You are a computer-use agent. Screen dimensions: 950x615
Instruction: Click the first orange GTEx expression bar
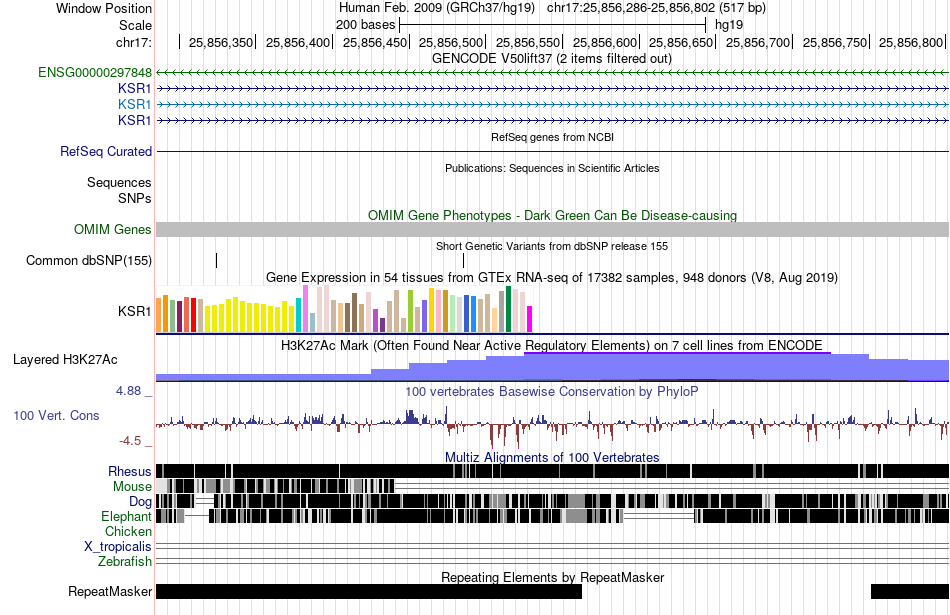pos(159,315)
